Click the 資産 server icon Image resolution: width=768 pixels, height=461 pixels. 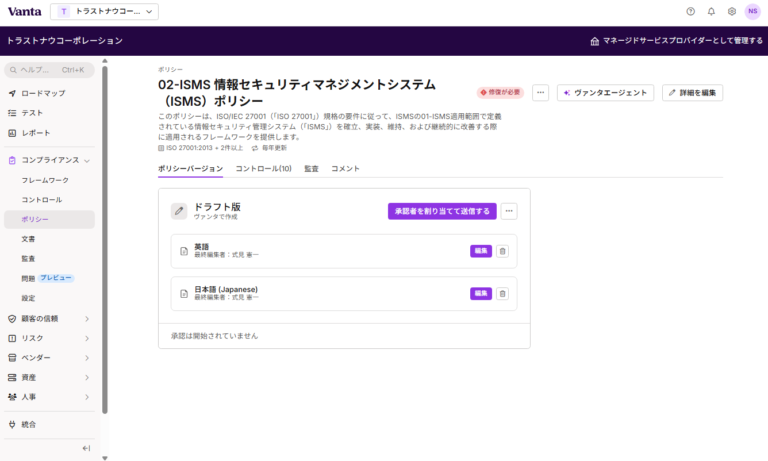(x=12, y=377)
